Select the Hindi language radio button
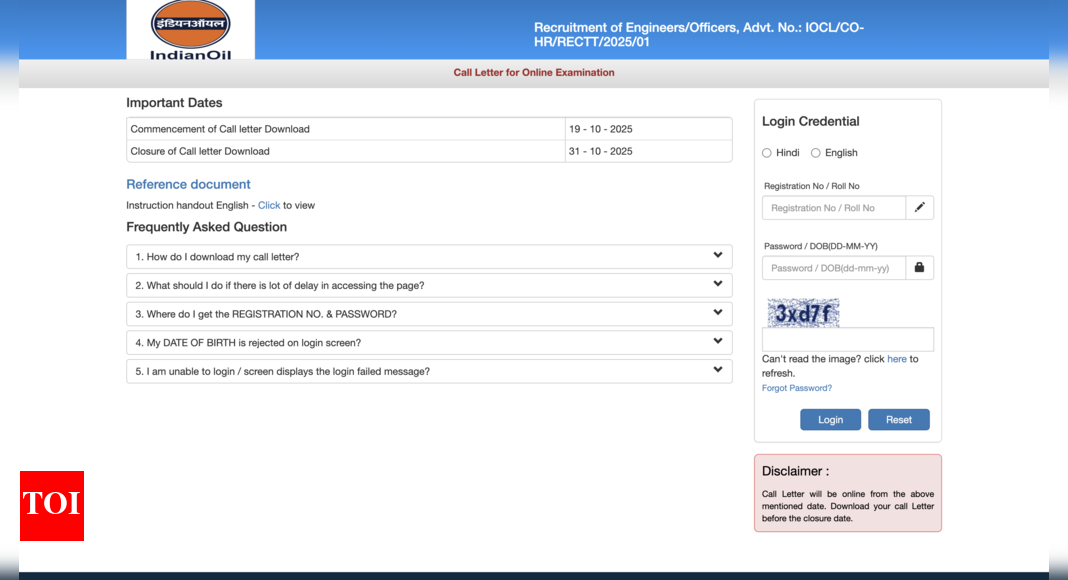Screen dimensions: 1068x580 click(767, 153)
